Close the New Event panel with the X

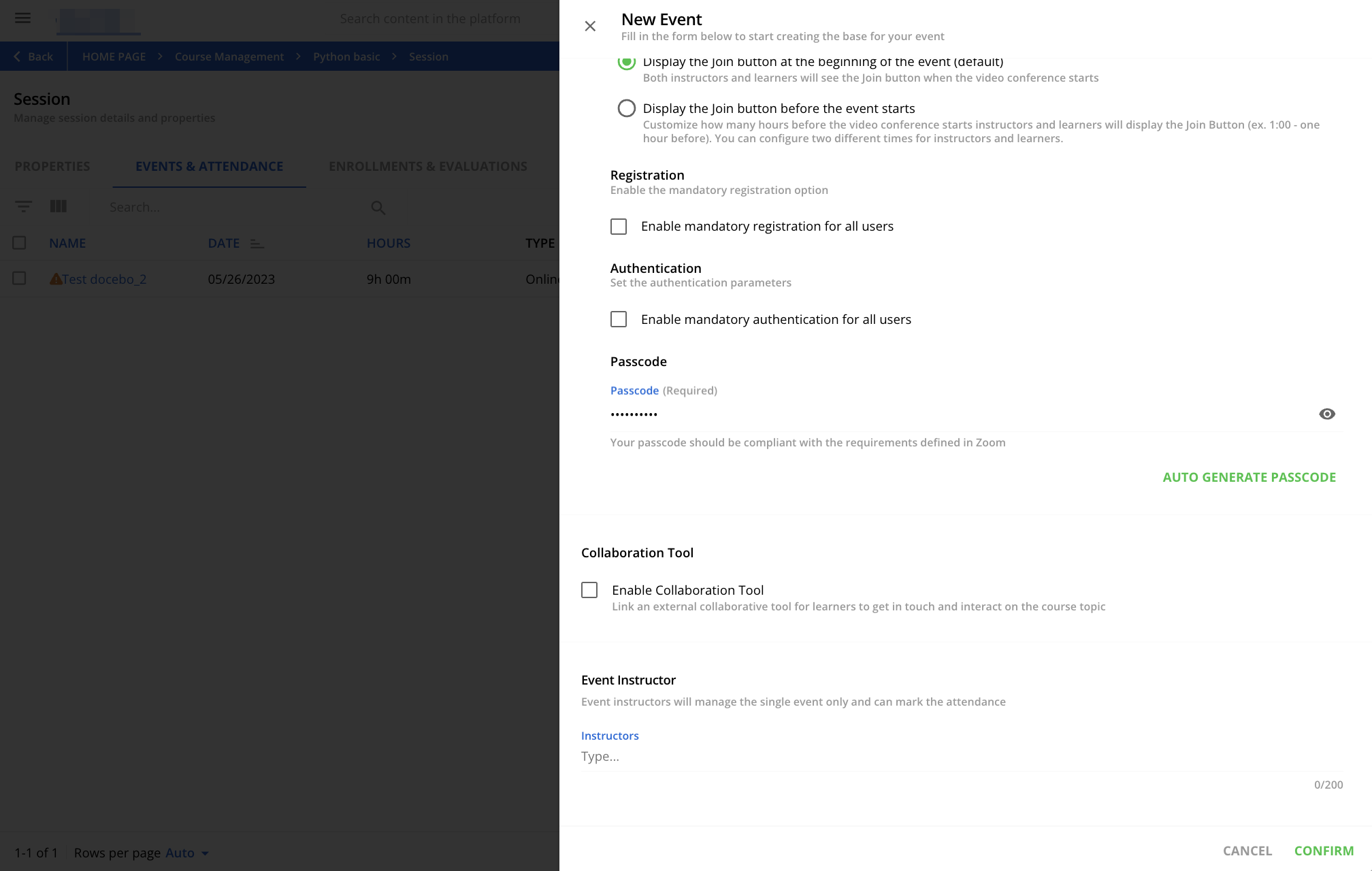589,26
